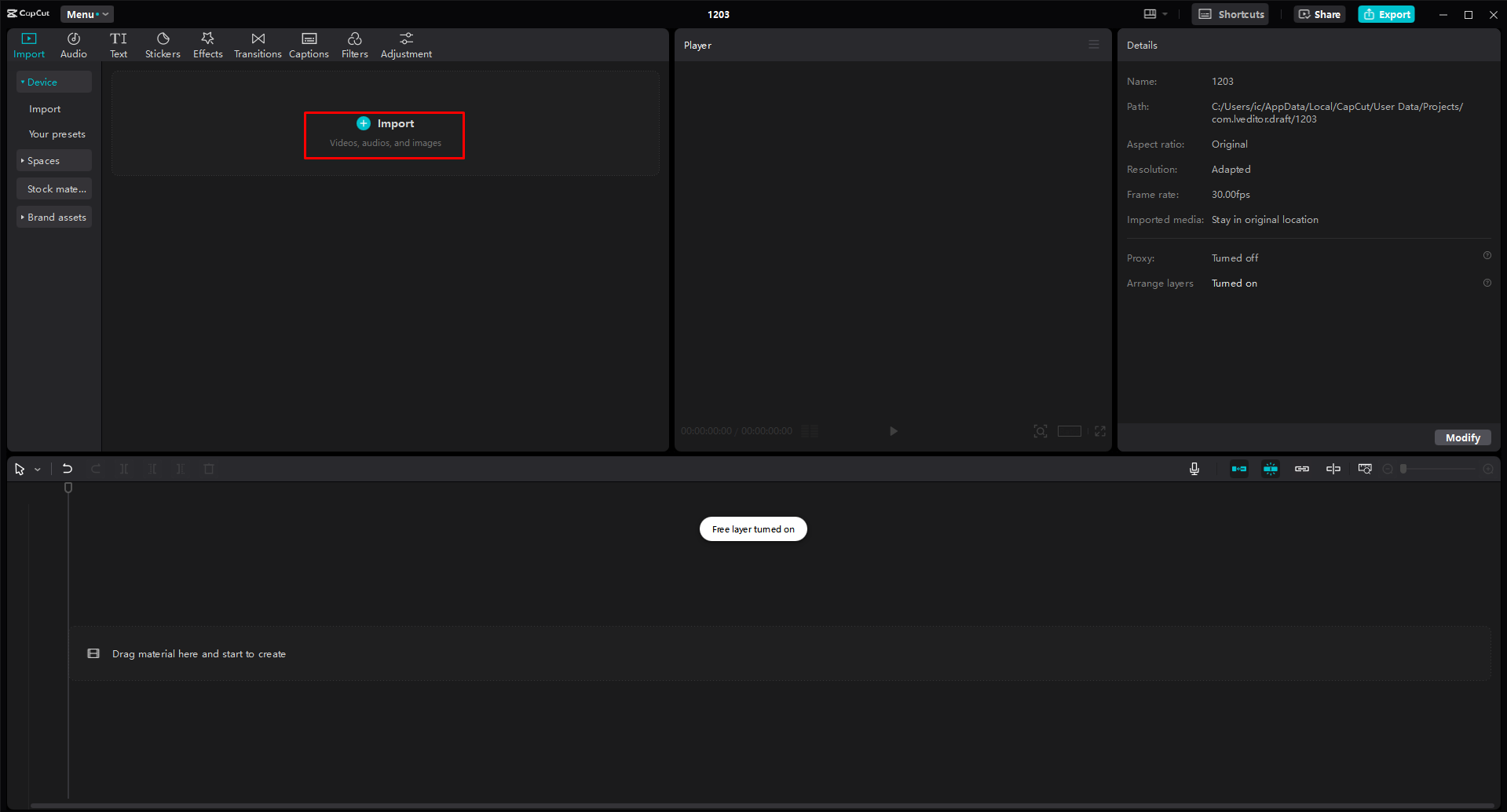Open the Menu dropdown
This screenshot has width=1507, height=812.
87,14
